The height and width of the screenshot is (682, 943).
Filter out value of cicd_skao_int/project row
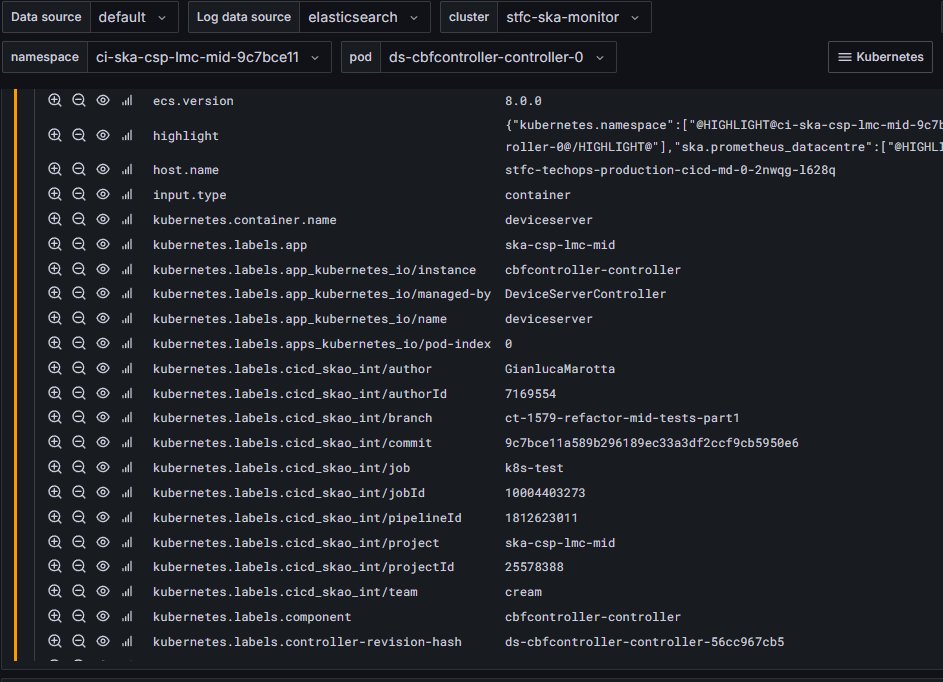tap(79, 542)
